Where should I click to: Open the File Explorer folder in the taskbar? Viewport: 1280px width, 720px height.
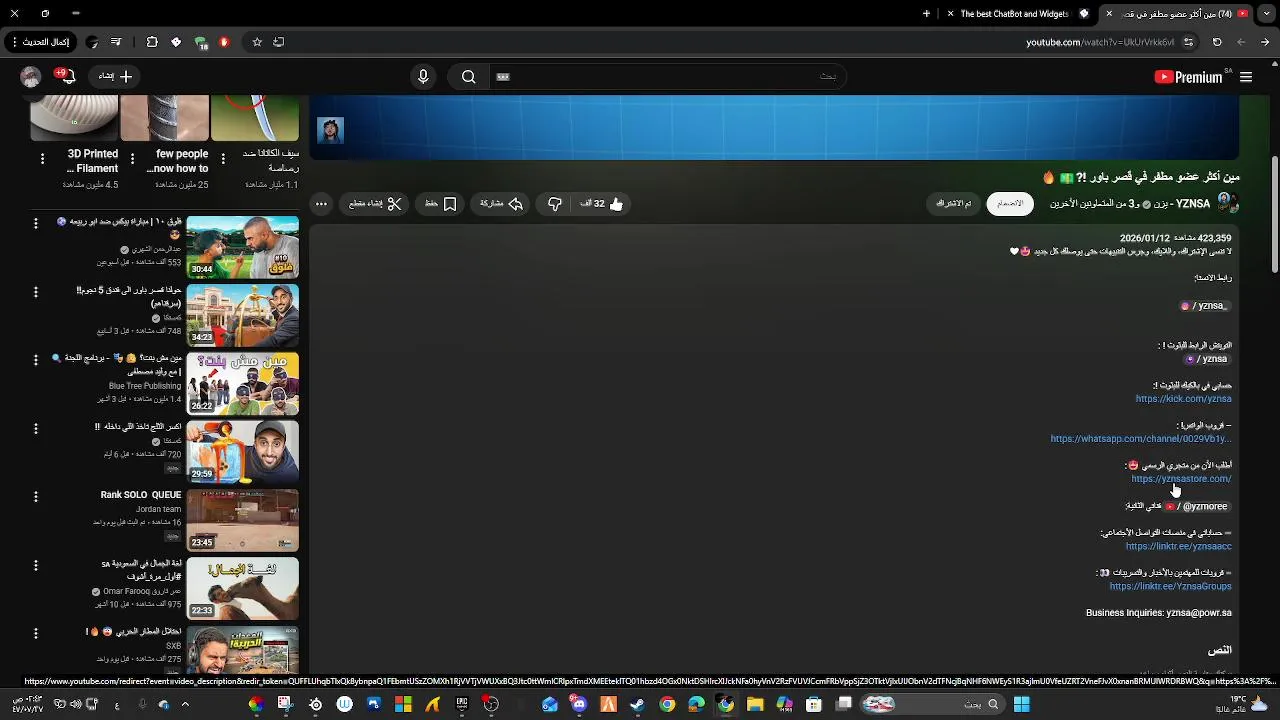[x=755, y=704]
